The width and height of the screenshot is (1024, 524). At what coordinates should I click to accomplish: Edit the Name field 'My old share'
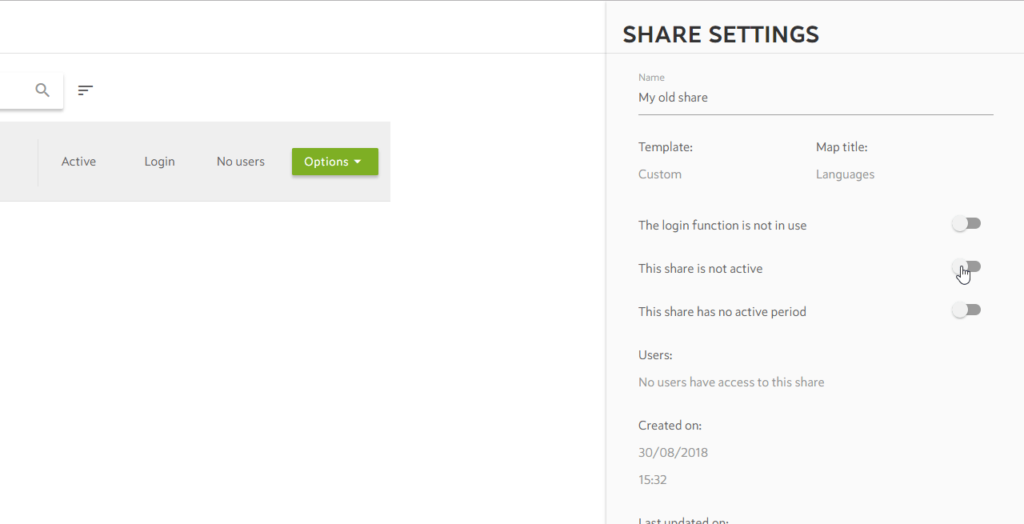coord(816,98)
